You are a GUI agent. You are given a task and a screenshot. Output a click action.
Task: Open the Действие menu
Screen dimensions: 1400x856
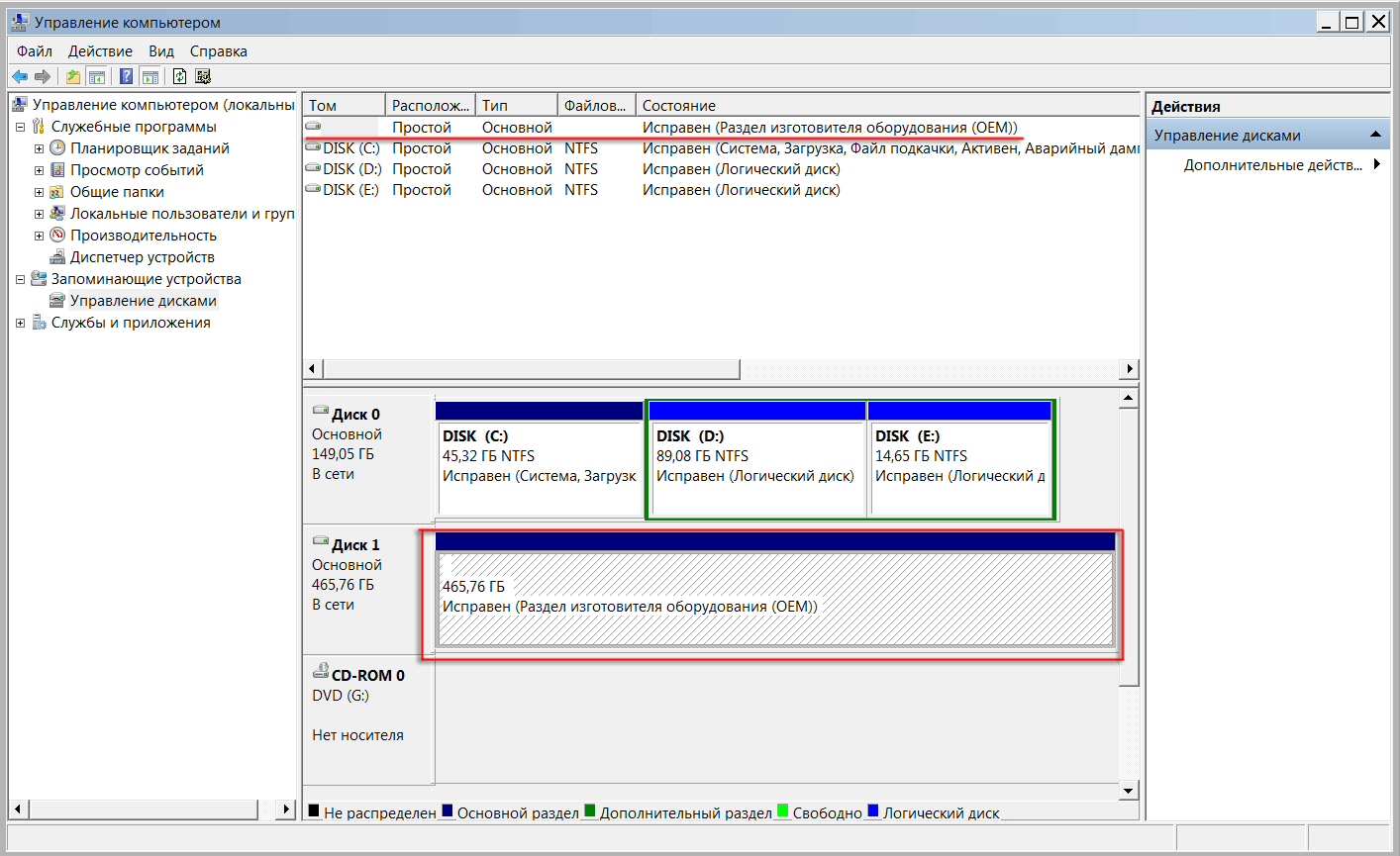(100, 50)
